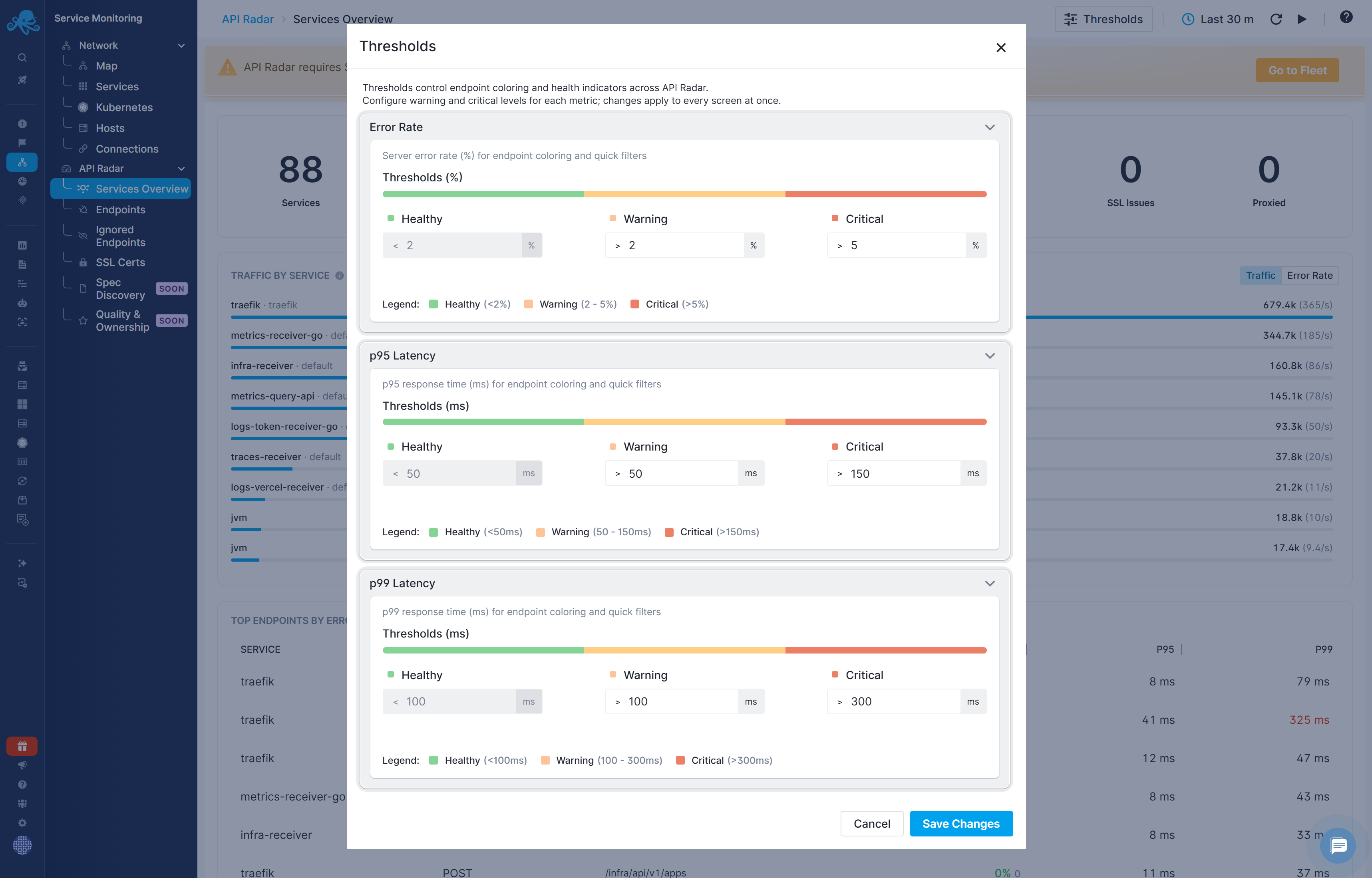Open Map in the sidebar
The width and height of the screenshot is (1372, 878).
[x=107, y=66]
